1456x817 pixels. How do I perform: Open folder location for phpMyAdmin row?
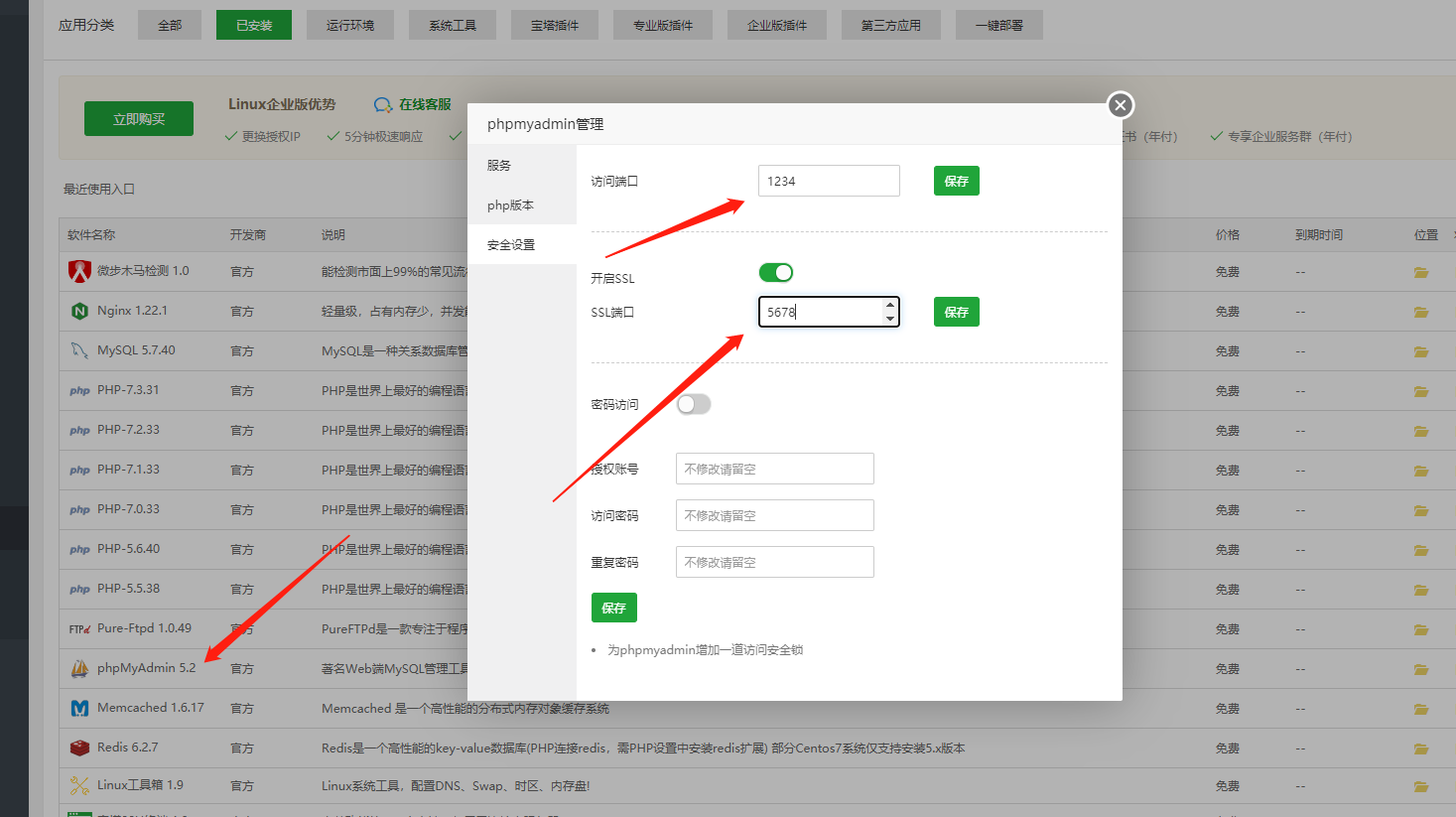click(x=1421, y=669)
